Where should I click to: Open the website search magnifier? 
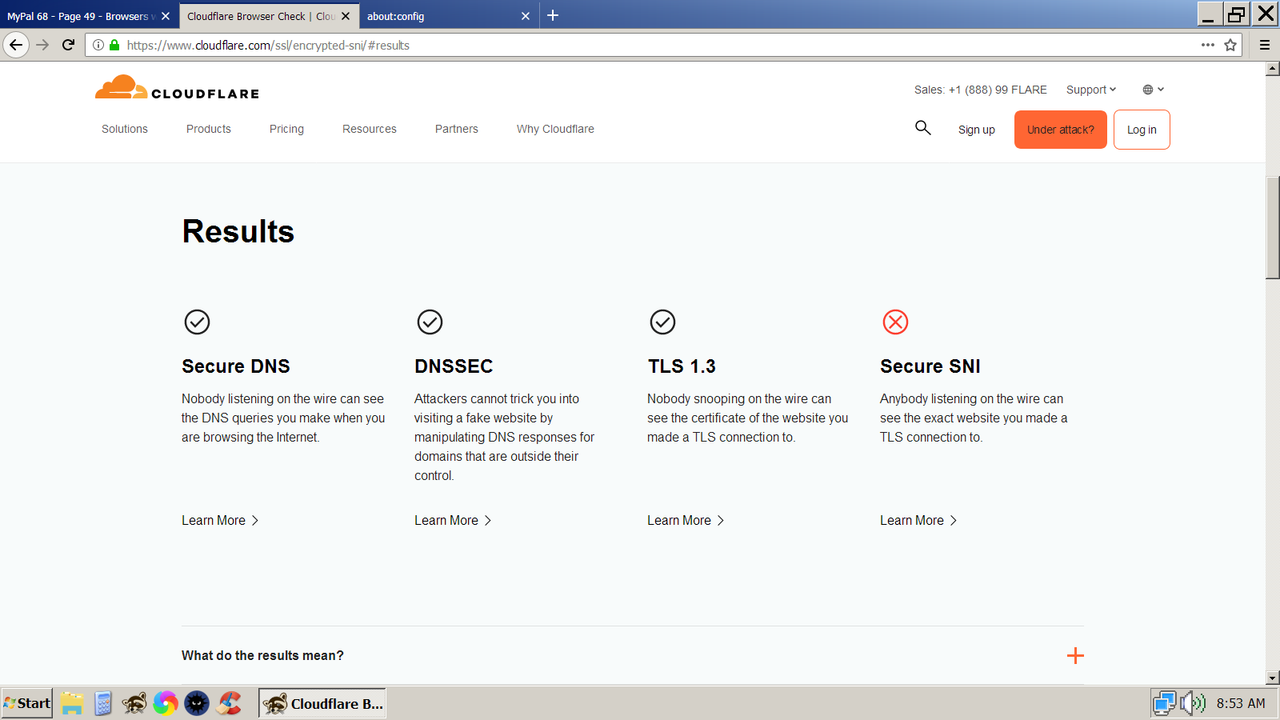[x=923, y=128]
